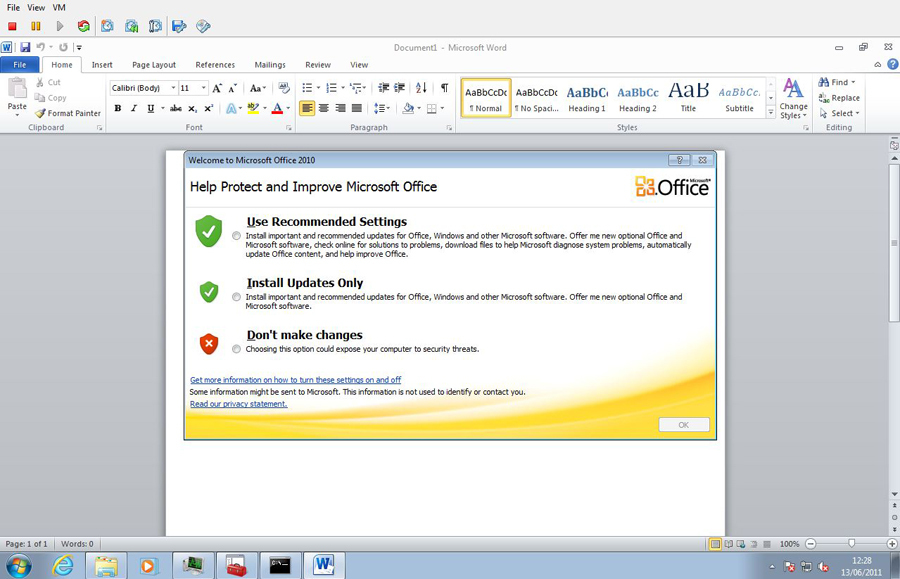Click the Shrink Font icon
900x579 pixels.
(232, 88)
